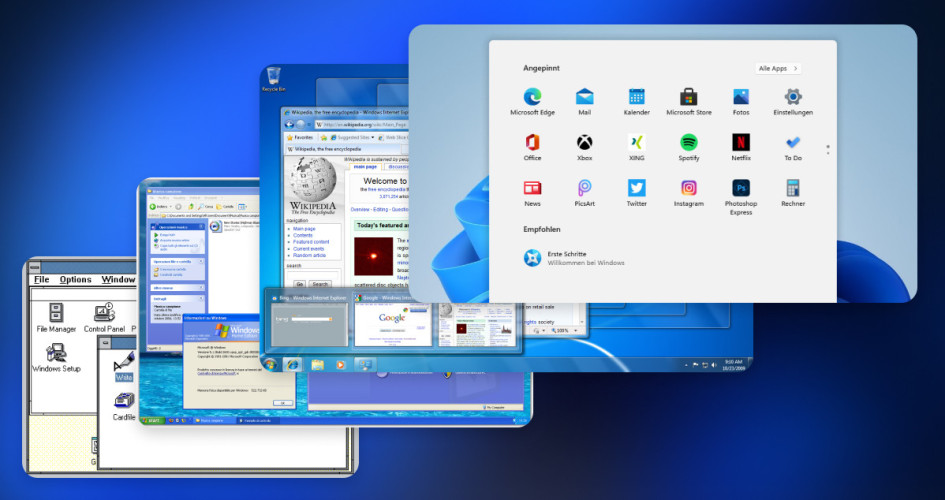Open Recycle Bin on Windows 7 desktop

[273, 80]
